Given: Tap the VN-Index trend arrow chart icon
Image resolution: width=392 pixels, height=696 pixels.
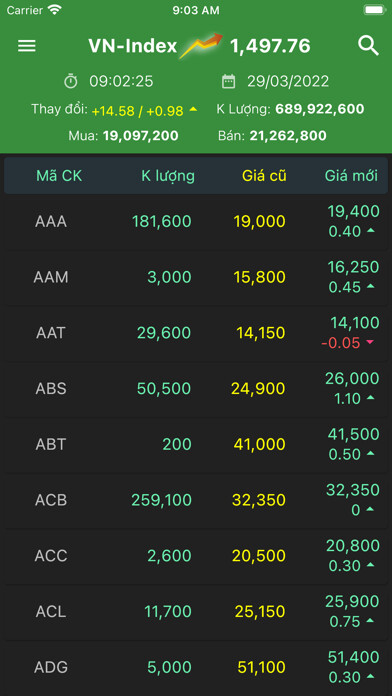Looking at the screenshot, I should [x=201, y=45].
